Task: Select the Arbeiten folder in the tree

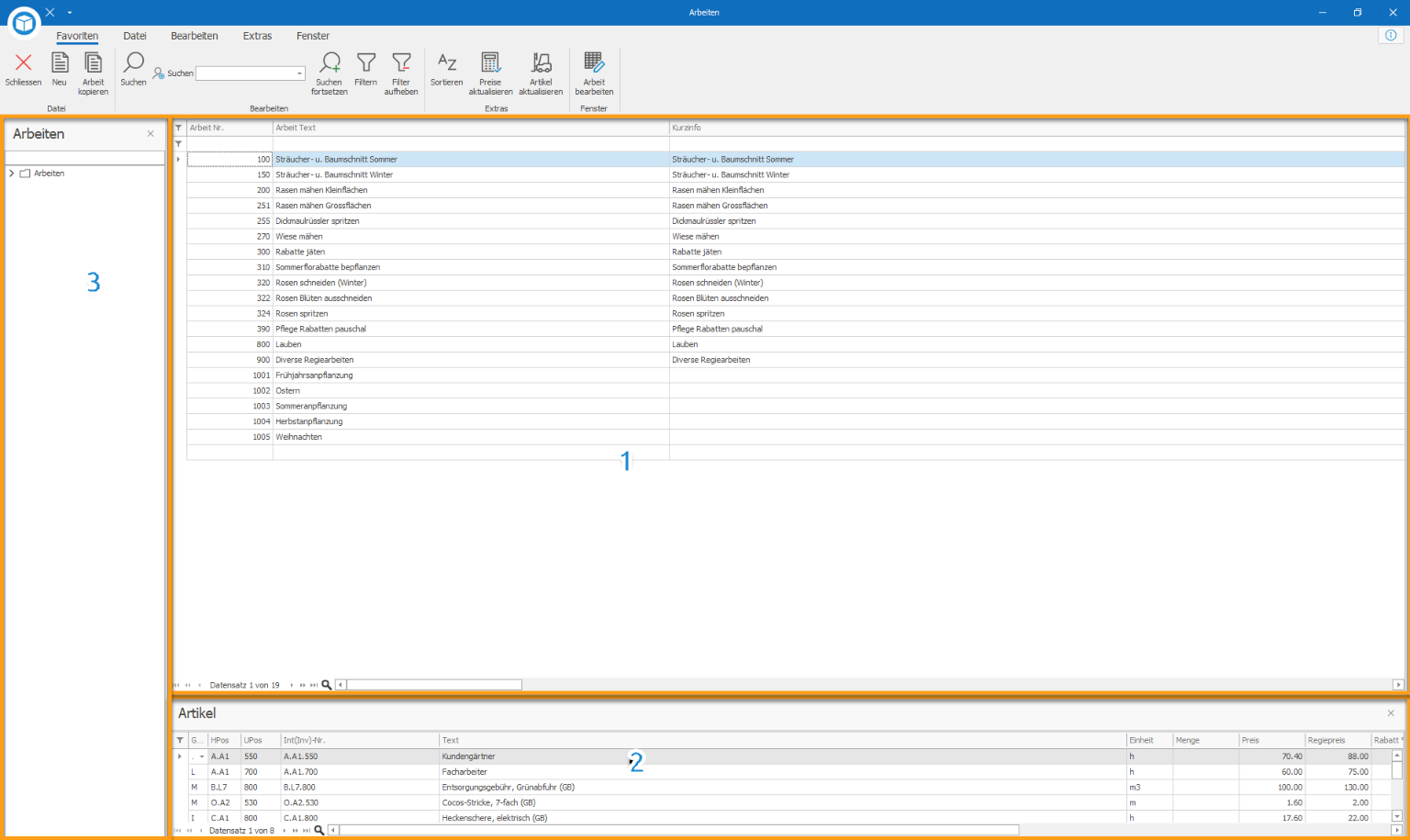Action: (42, 174)
